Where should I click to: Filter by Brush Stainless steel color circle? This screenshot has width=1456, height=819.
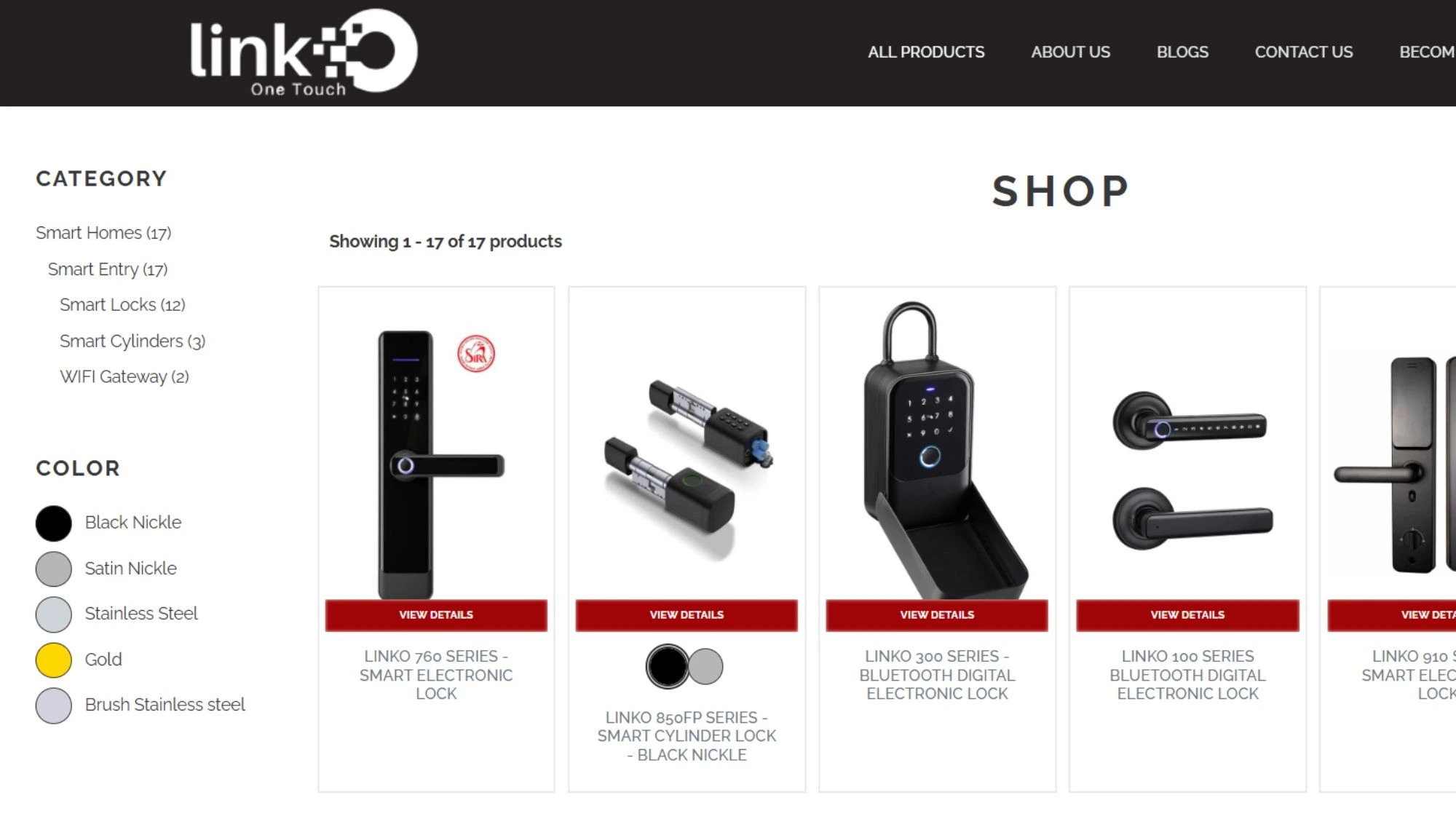click(54, 705)
